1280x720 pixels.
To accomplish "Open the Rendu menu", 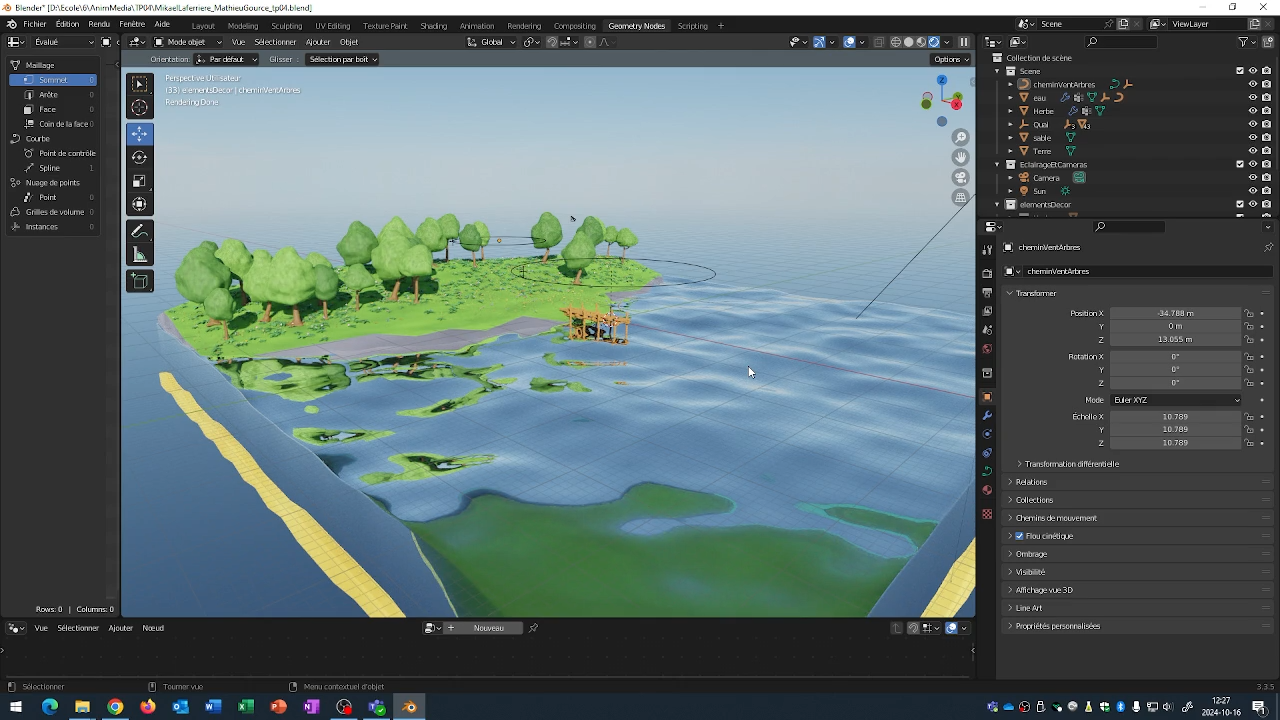I will click(x=99, y=24).
